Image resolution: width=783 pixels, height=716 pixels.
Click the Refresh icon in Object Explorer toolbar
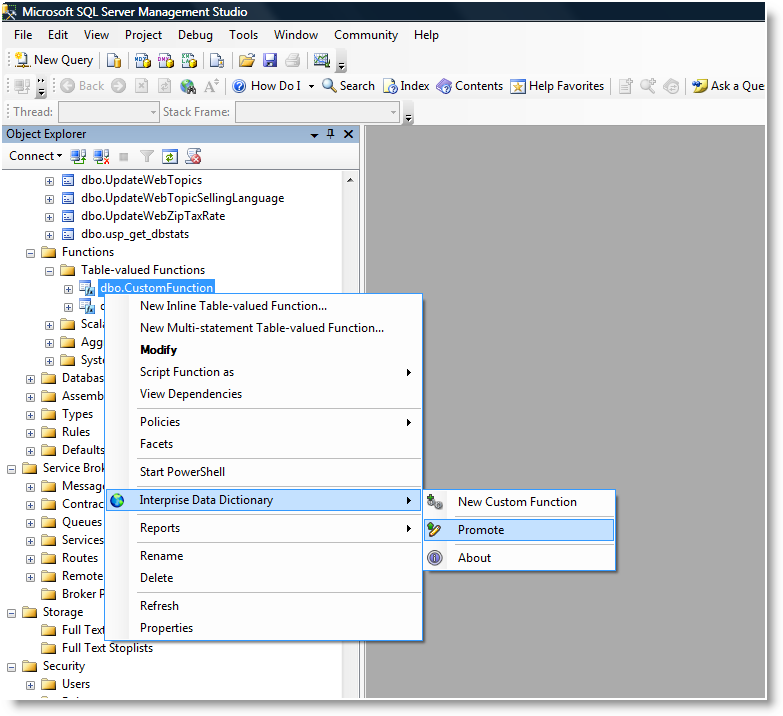point(170,156)
